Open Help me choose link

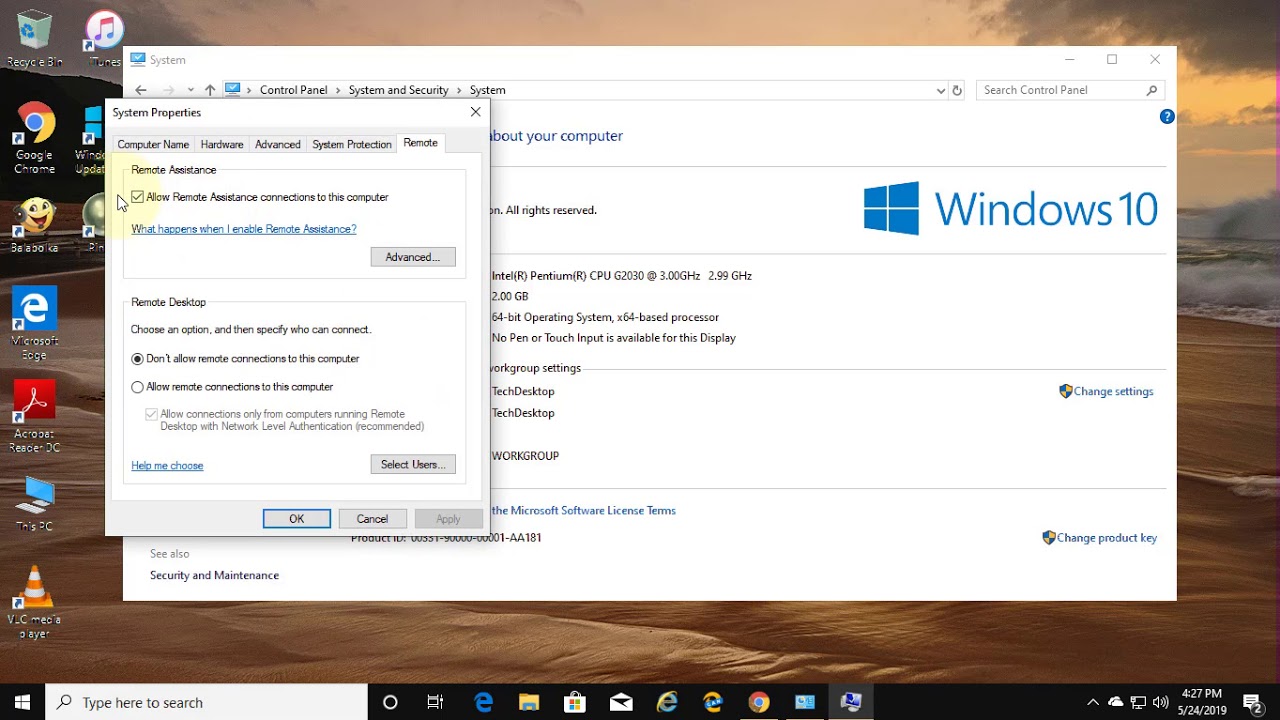(167, 466)
